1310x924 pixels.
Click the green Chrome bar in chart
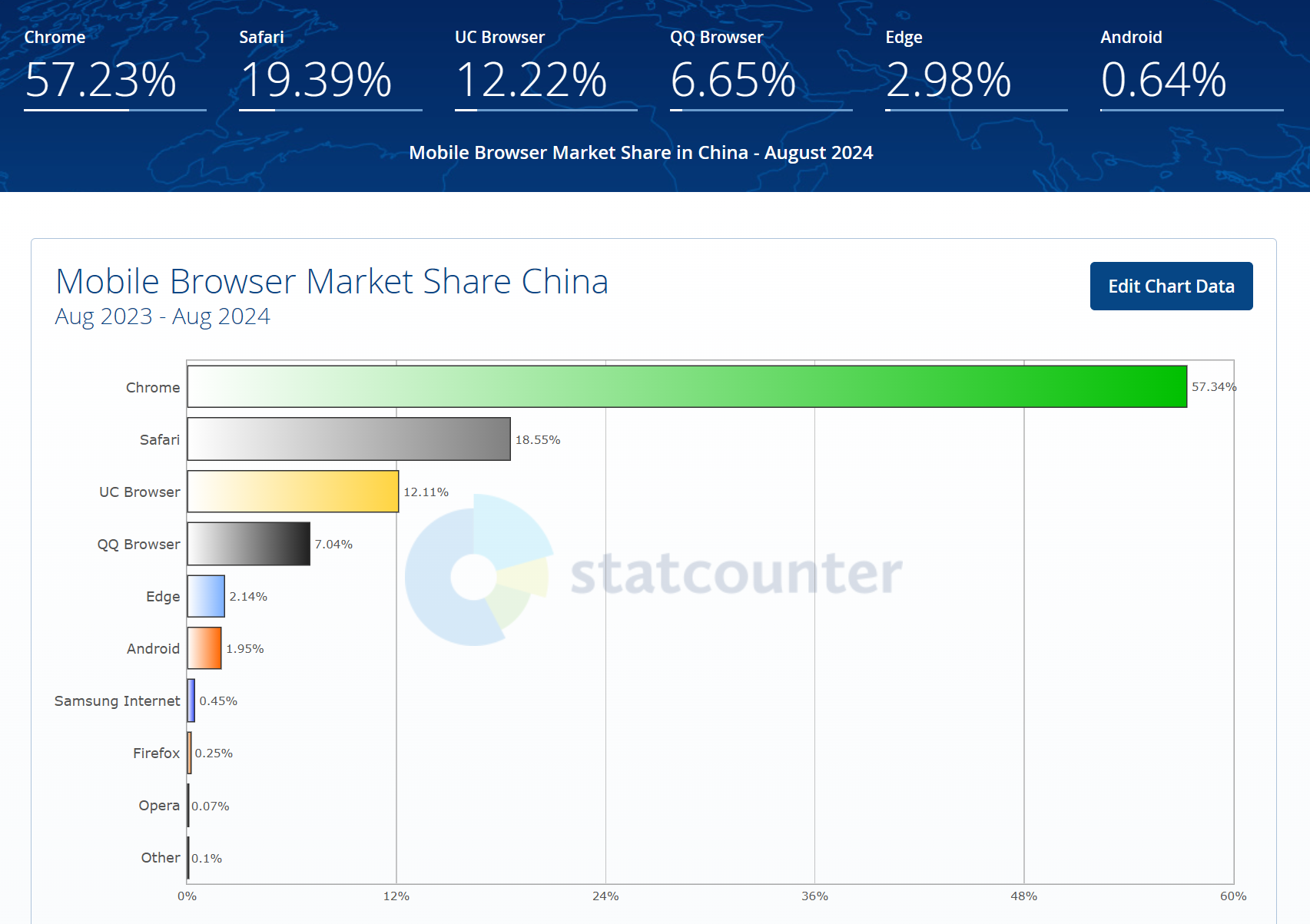pos(687,386)
